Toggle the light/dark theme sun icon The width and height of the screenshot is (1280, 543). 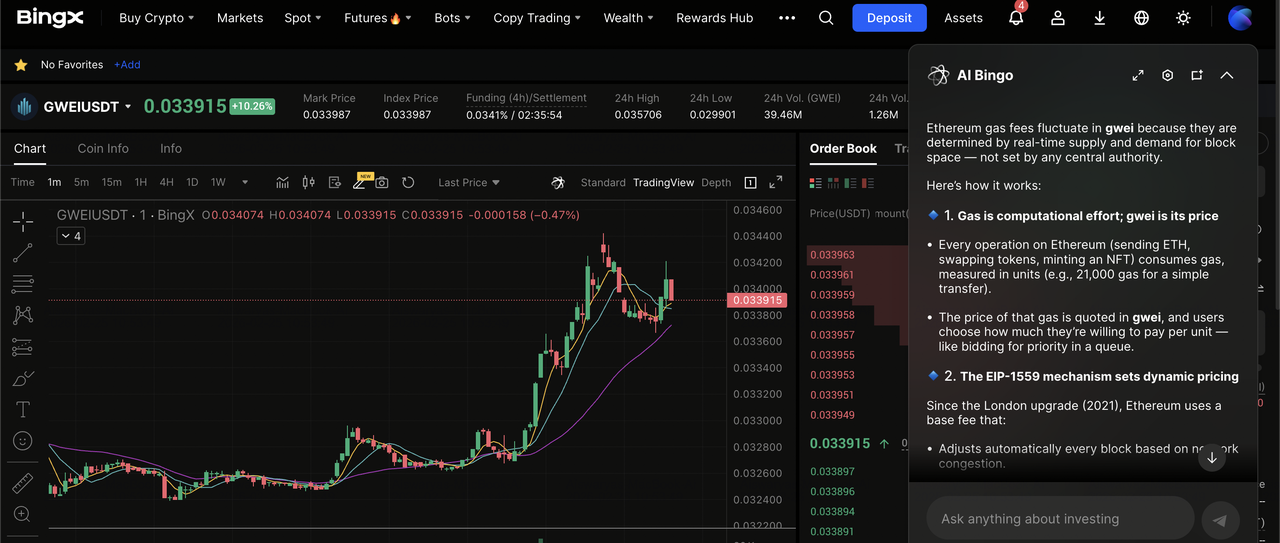coord(1183,18)
